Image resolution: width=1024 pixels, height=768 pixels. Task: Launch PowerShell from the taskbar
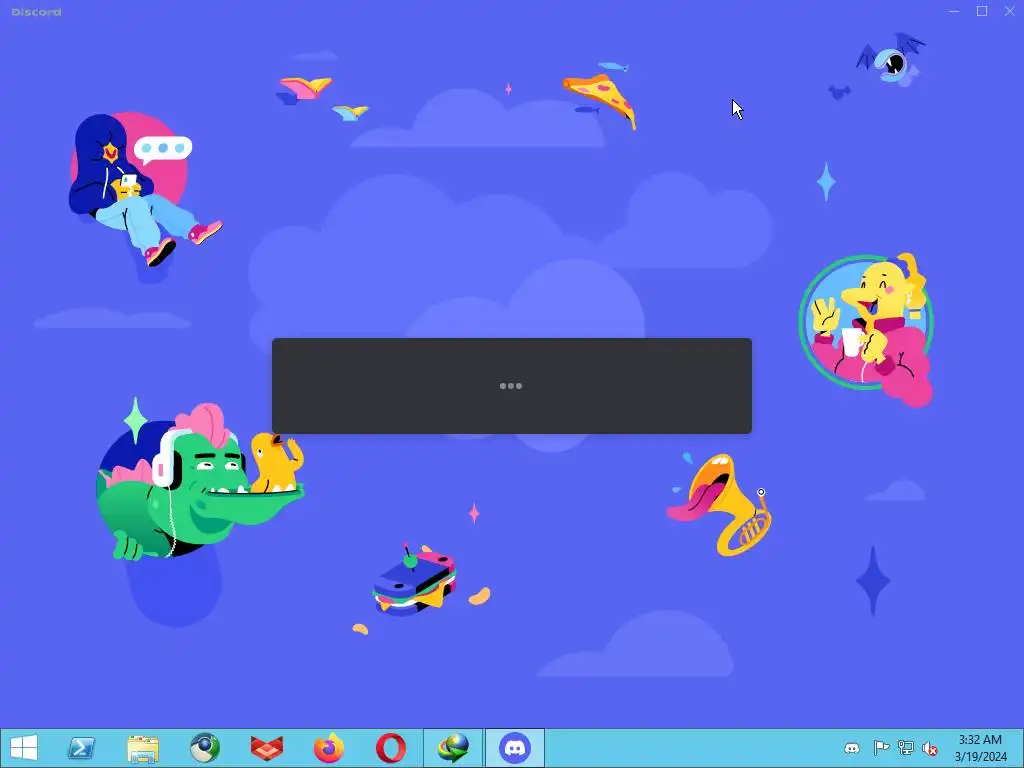pyautogui.click(x=82, y=748)
